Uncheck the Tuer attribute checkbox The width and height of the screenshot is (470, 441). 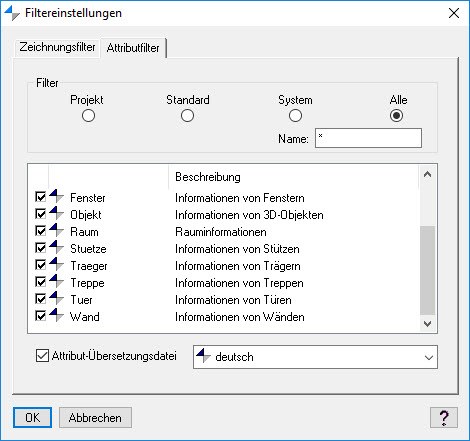41,299
